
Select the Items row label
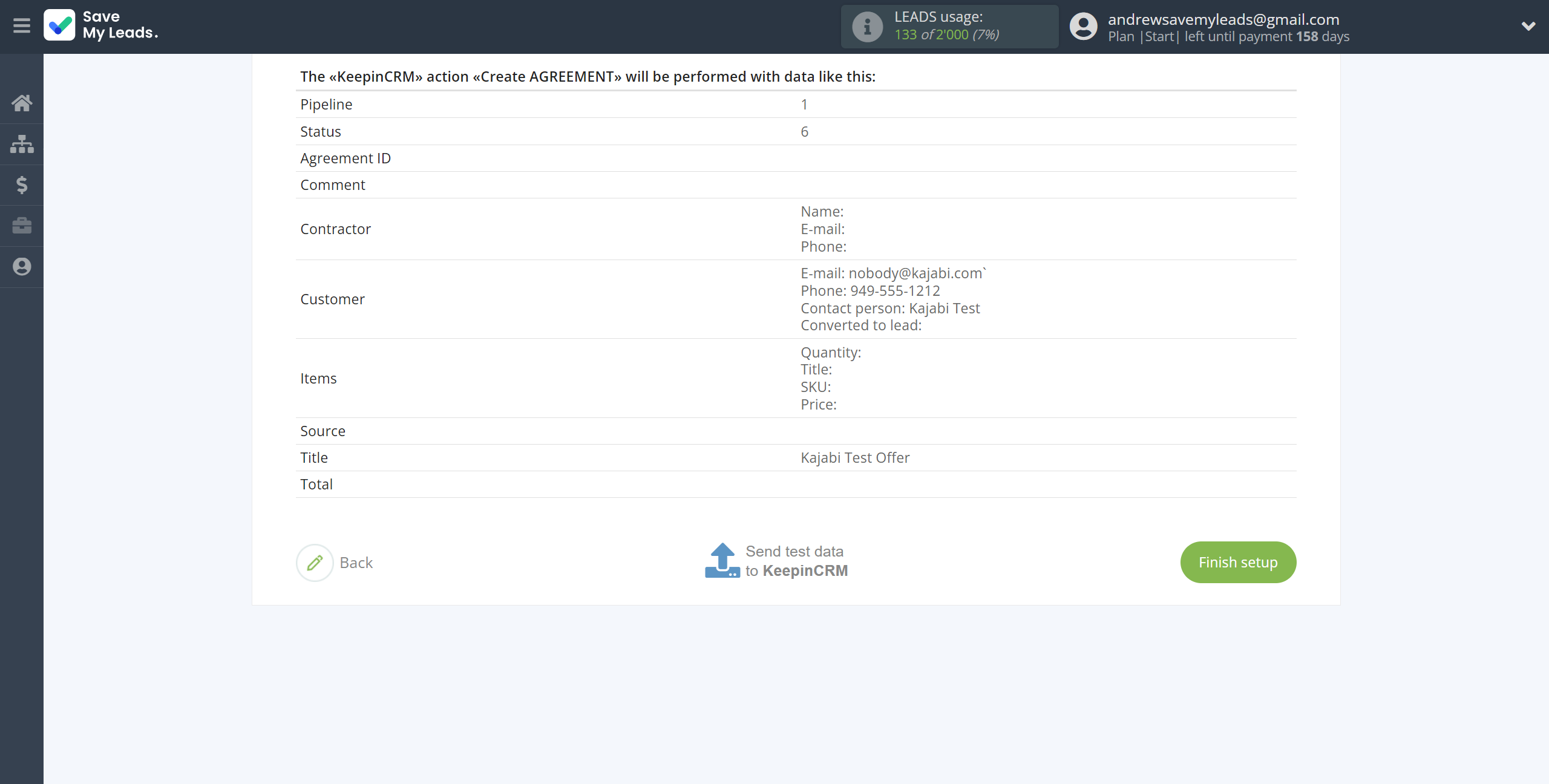click(318, 378)
